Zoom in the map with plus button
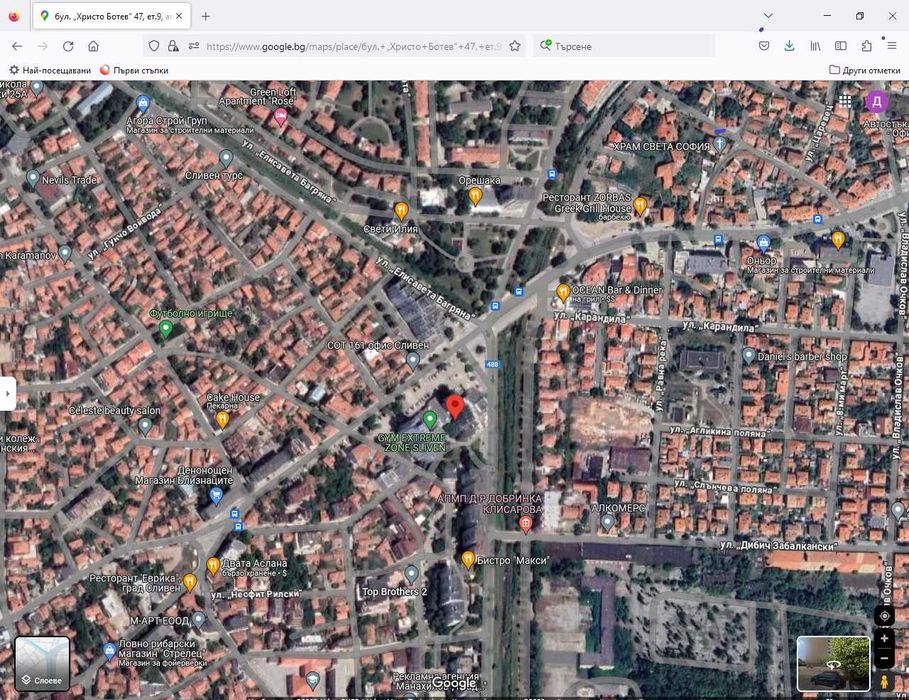Viewport: 909px width, 700px height. click(885, 639)
